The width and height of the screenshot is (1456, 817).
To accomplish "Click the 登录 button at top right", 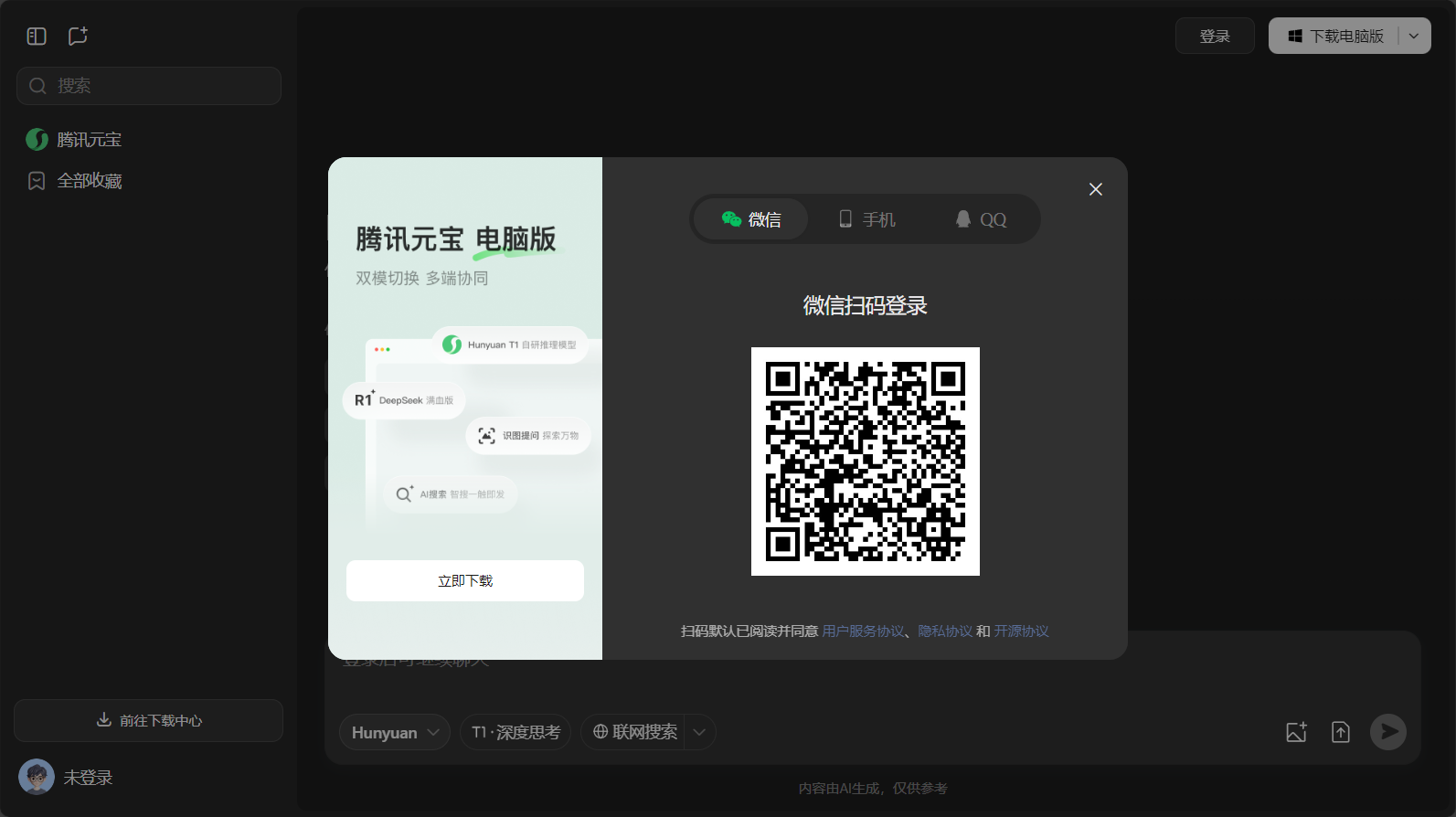I will click(1215, 37).
